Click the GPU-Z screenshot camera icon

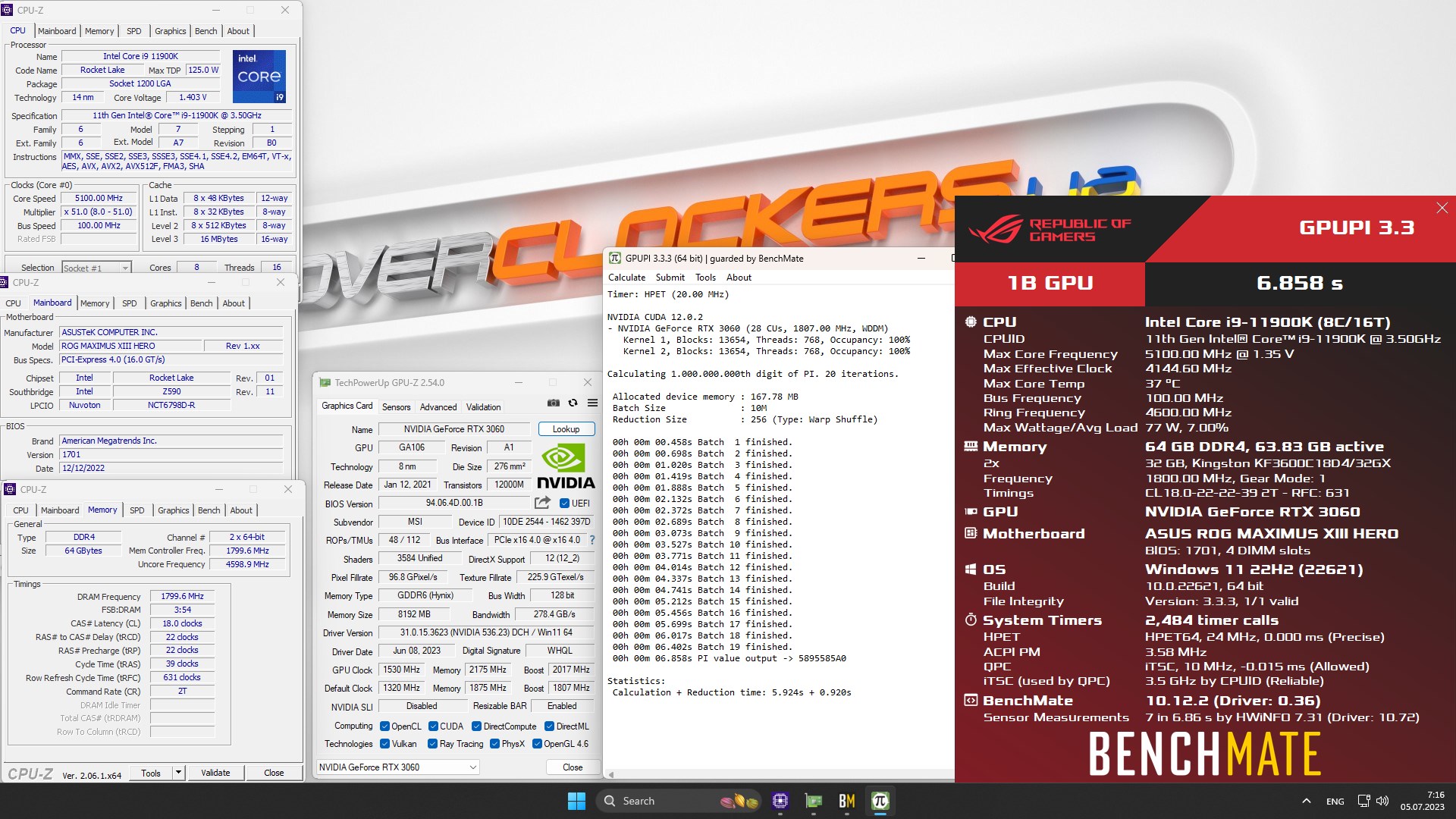[554, 403]
